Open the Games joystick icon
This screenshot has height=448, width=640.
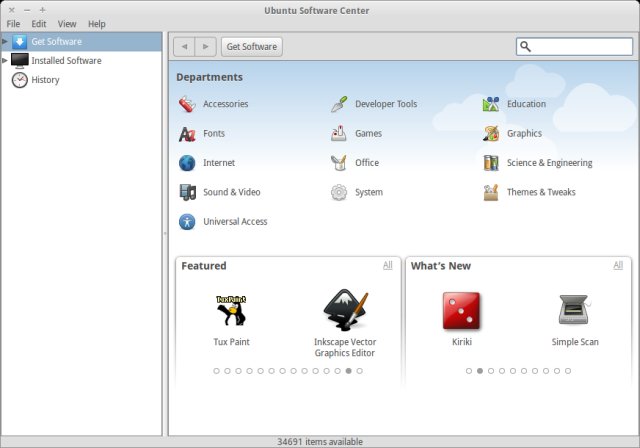[339, 133]
